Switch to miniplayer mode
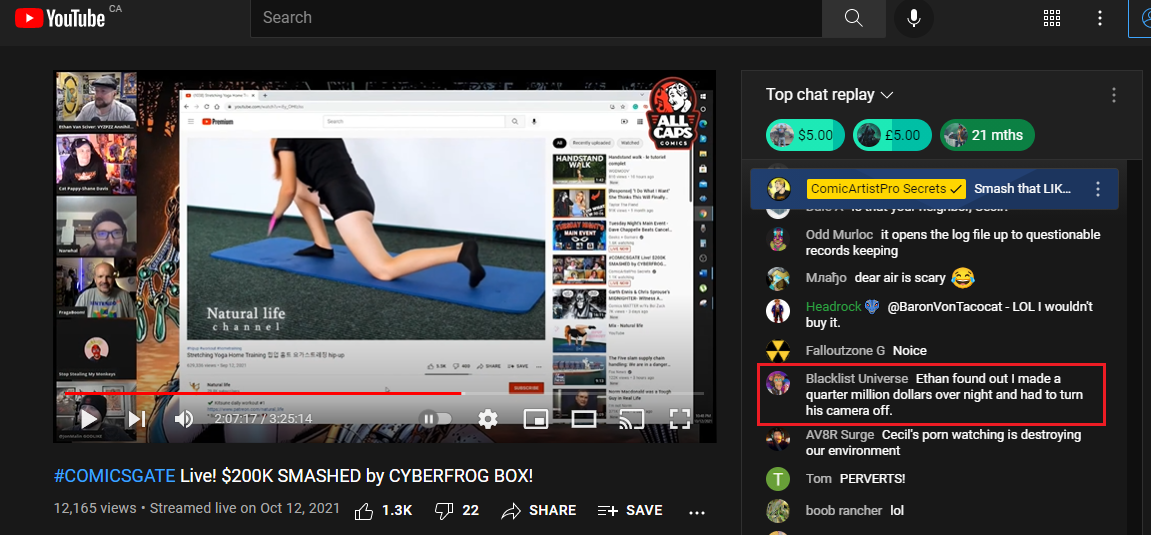The width and height of the screenshot is (1151, 535). [536, 419]
